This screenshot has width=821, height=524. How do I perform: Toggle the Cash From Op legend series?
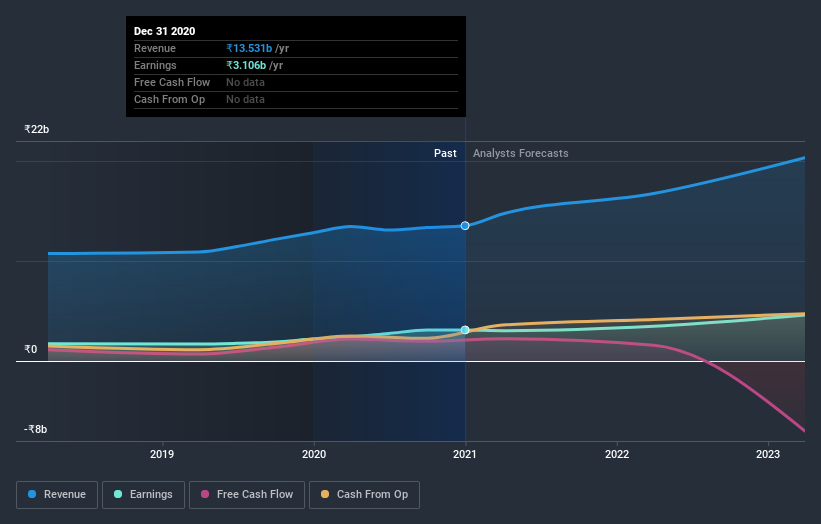(x=364, y=495)
